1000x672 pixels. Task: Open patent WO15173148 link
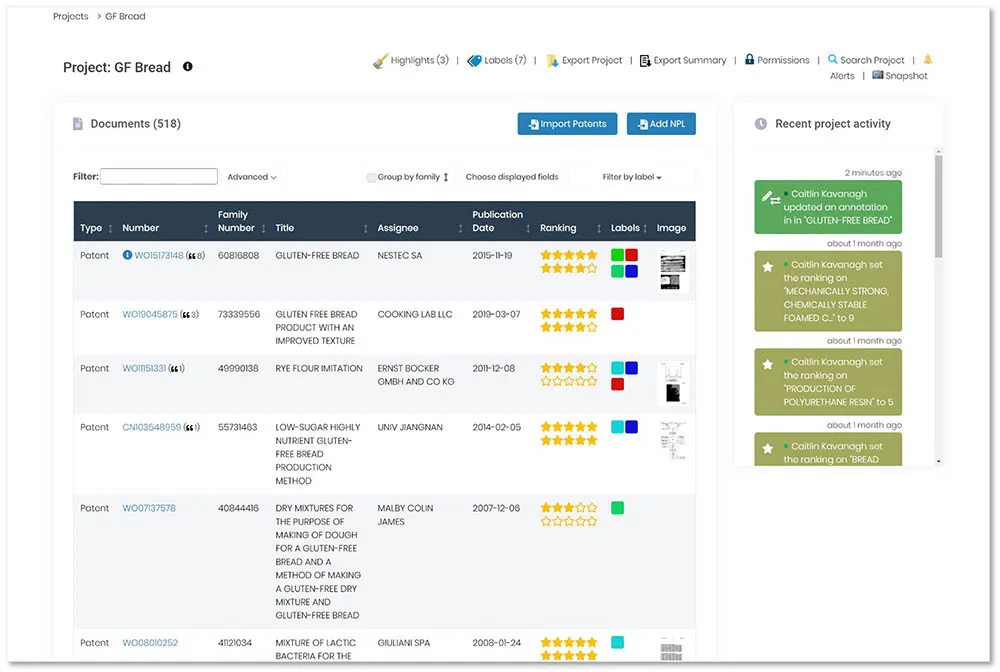(152, 256)
